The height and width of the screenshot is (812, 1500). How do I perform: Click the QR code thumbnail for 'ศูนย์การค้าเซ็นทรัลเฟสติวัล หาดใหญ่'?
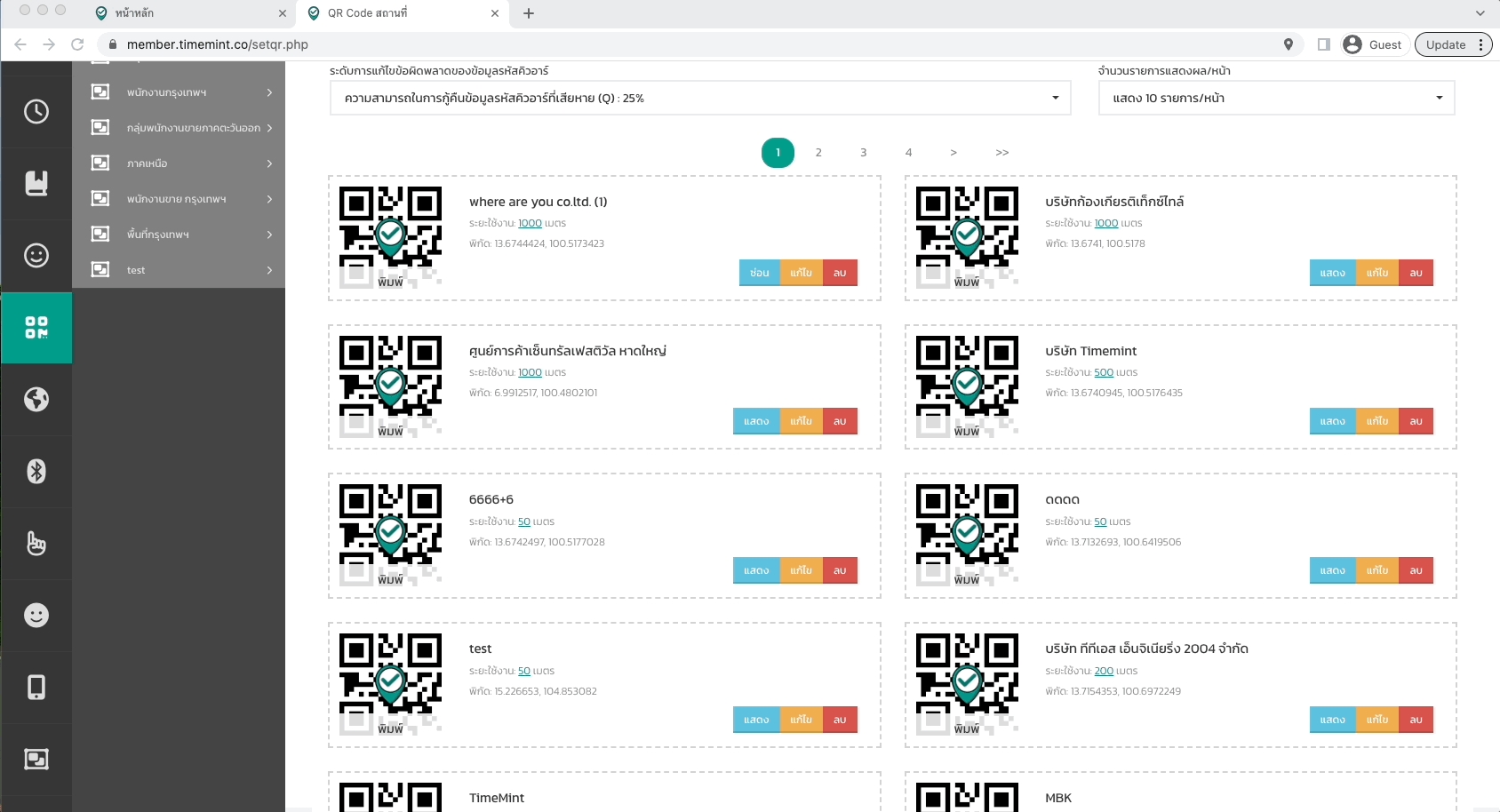click(390, 386)
